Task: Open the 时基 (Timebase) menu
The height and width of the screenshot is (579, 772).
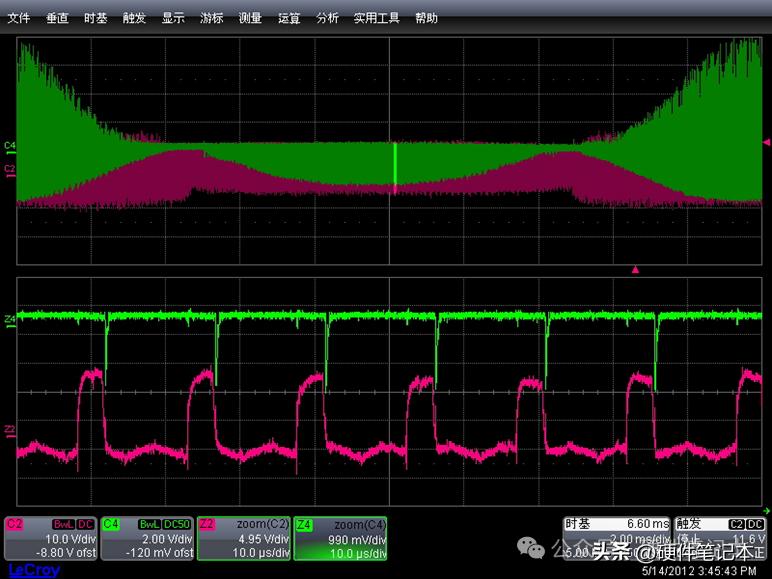Action: coord(96,18)
